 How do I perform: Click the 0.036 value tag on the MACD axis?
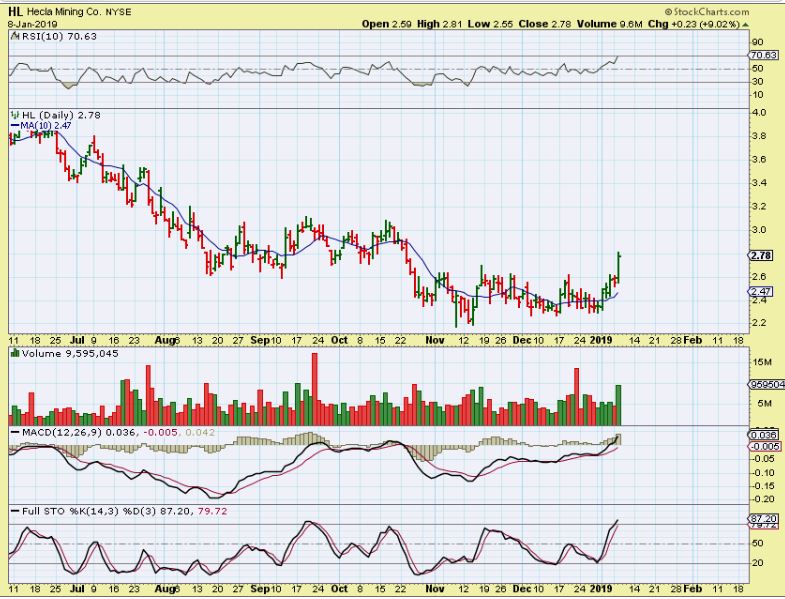click(x=764, y=435)
